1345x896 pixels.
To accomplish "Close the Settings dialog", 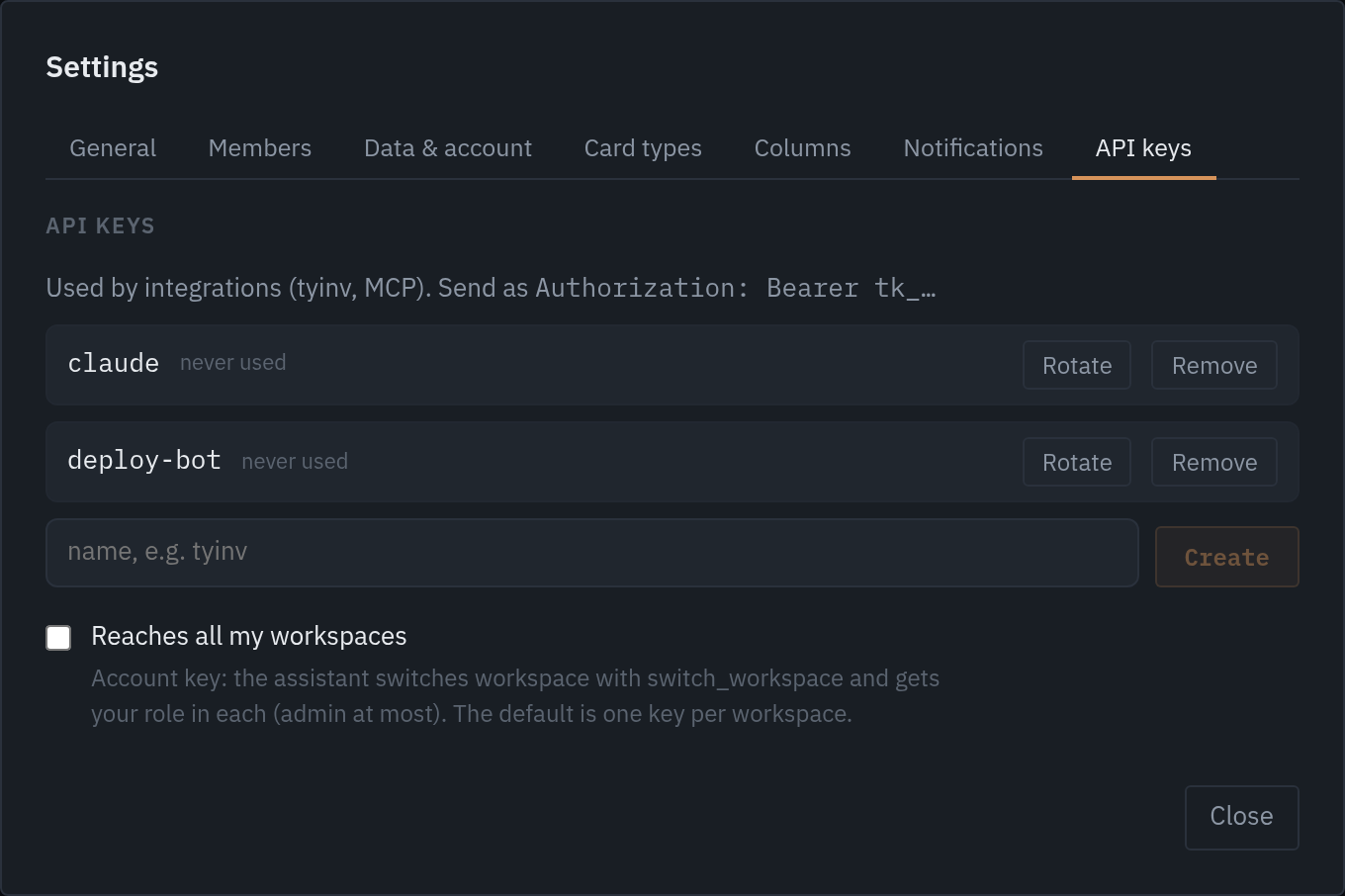I will [1241, 817].
